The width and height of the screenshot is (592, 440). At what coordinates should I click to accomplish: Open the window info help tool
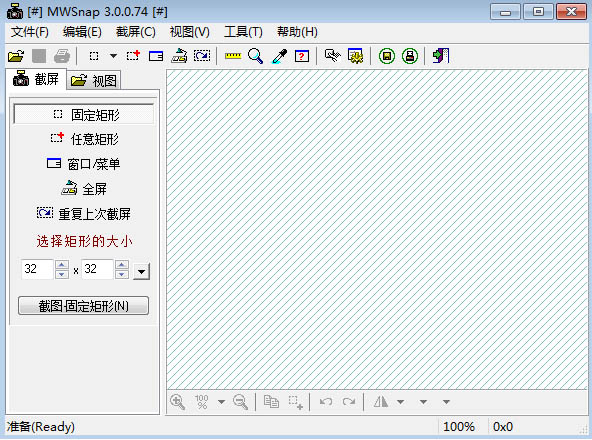[x=302, y=56]
